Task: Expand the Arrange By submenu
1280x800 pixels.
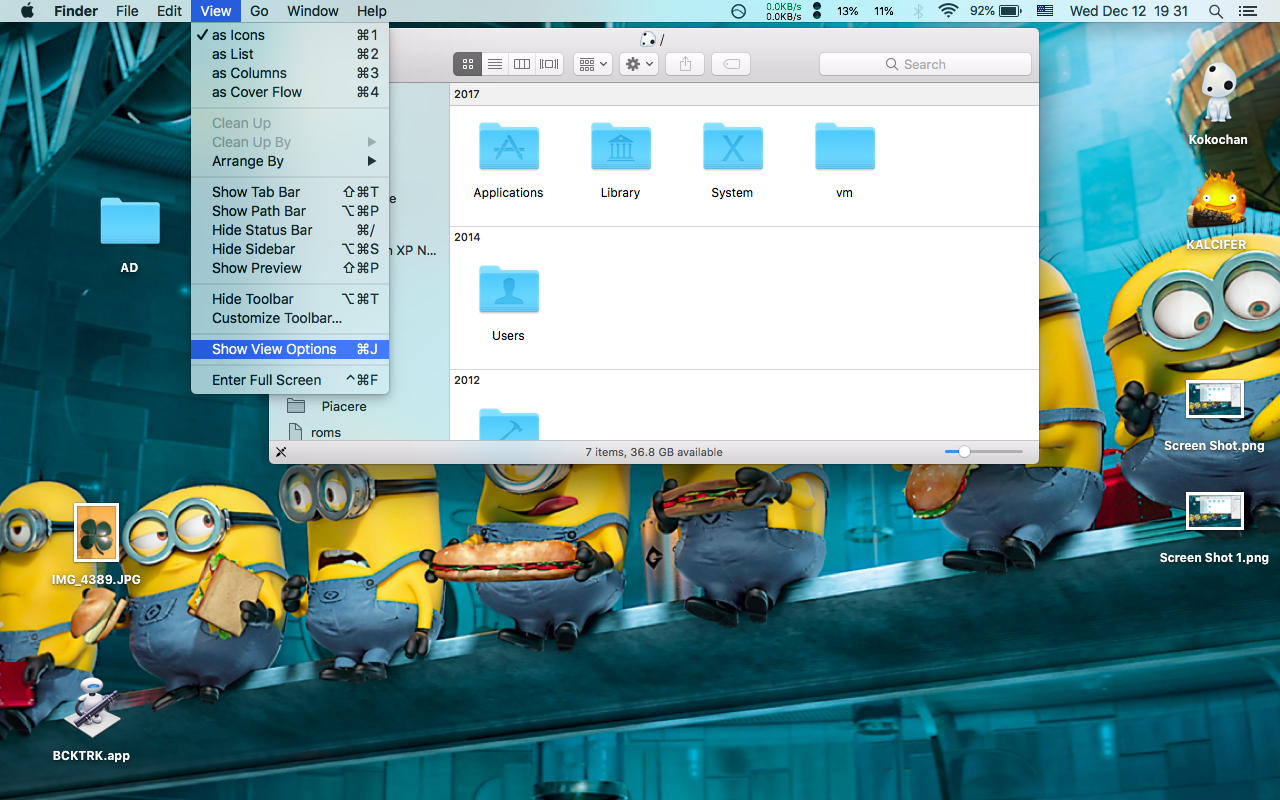Action: click(x=290, y=161)
